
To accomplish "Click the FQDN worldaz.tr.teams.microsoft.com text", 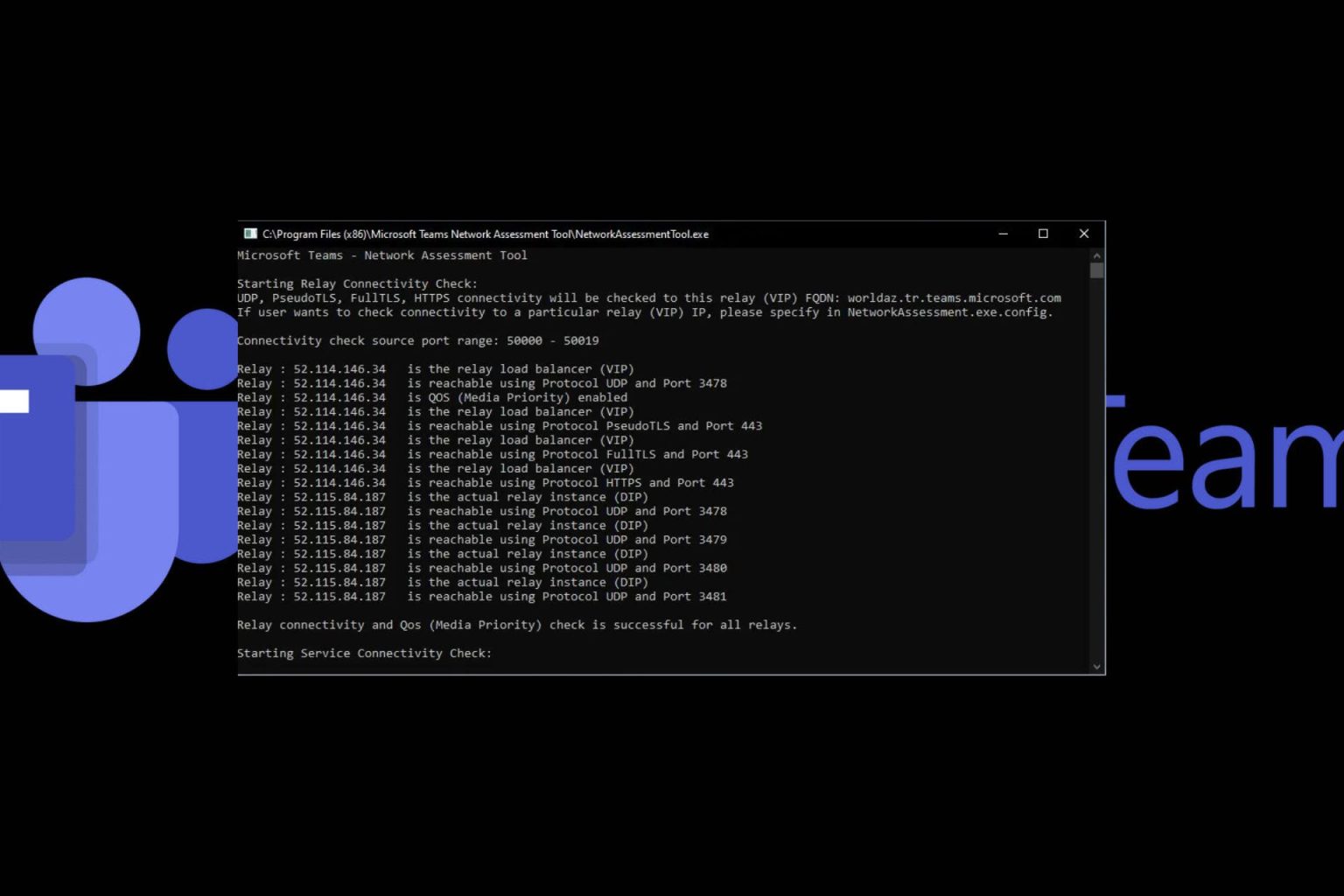I will (x=954, y=297).
